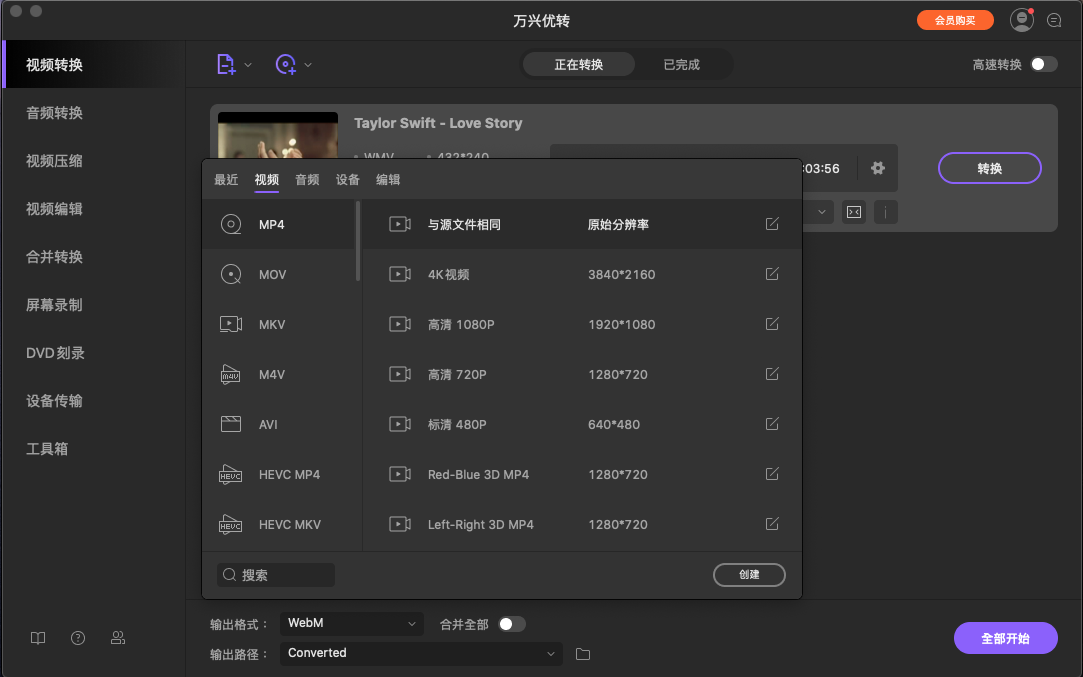Open the Converted output path dropdown
This screenshot has width=1083, height=677.
point(420,653)
